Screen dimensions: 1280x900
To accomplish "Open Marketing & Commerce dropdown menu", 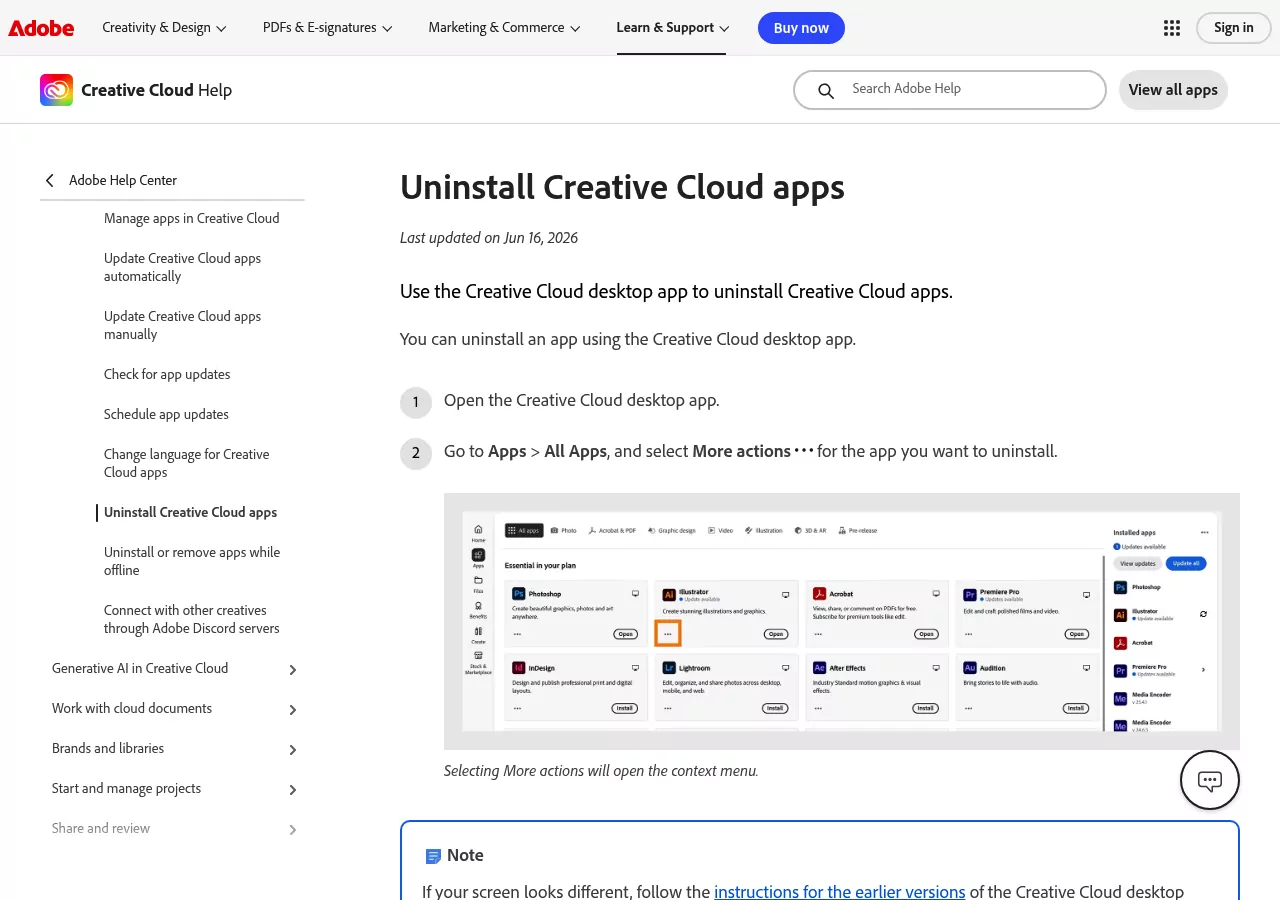I will [x=505, y=28].
